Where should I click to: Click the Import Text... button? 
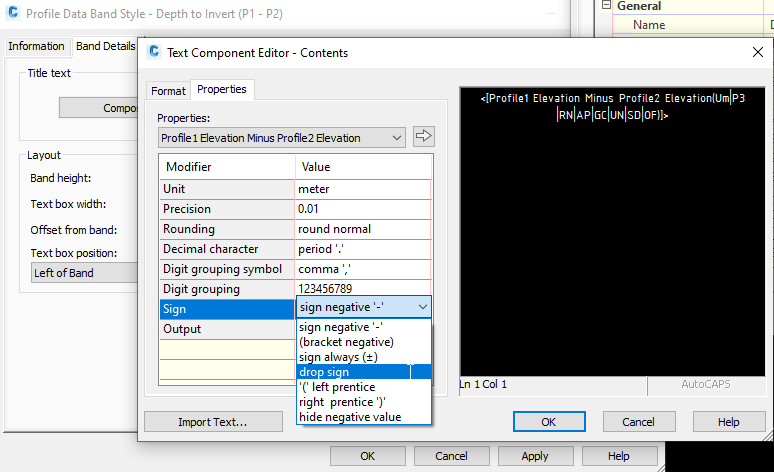click(x=213, y=422)
